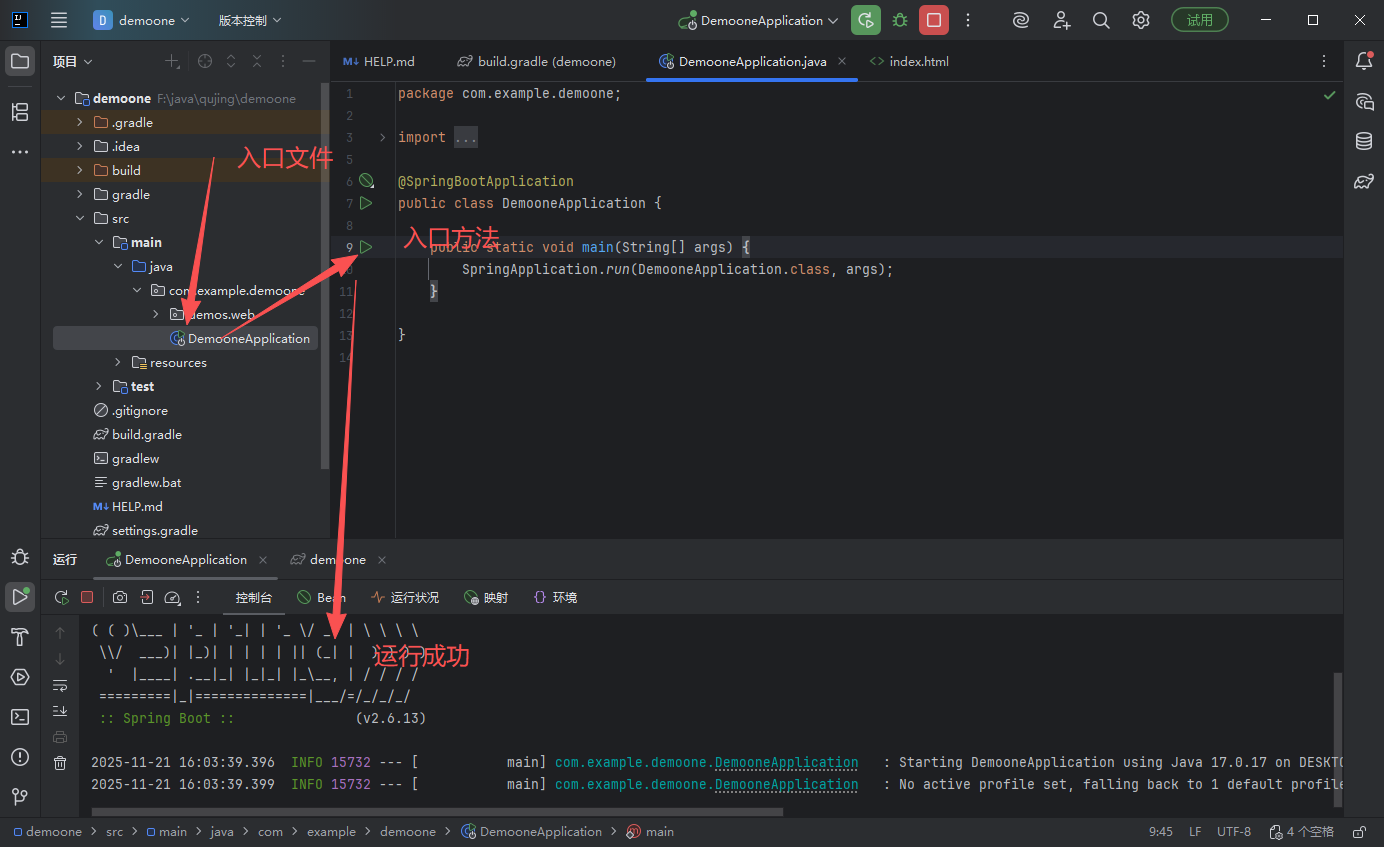Unfold the import statements on line 3
This screenshot has height=847, width=1384.
point(382,138)
